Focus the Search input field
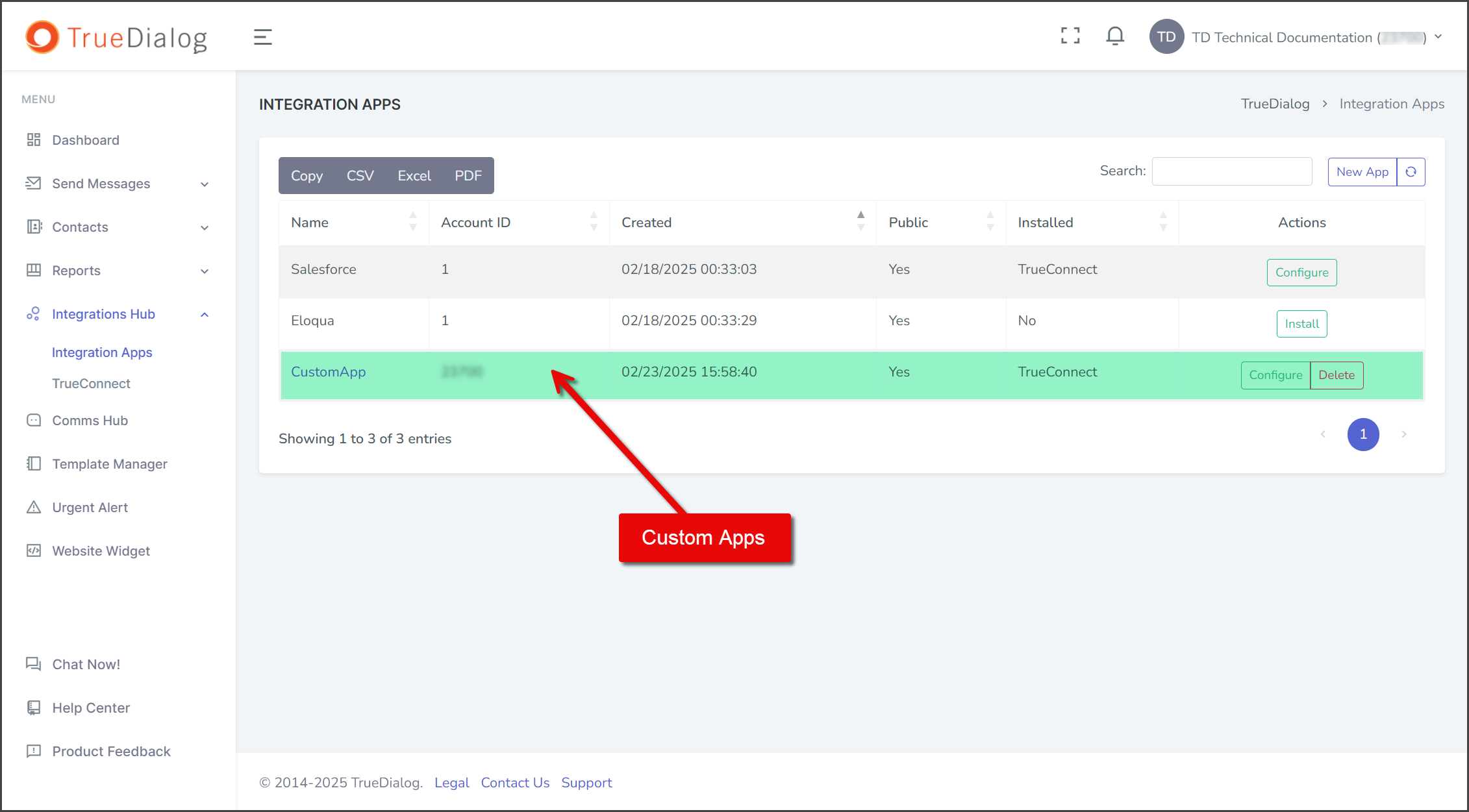The height and width of the screenshot is (812, 1469). (1232, 171)
